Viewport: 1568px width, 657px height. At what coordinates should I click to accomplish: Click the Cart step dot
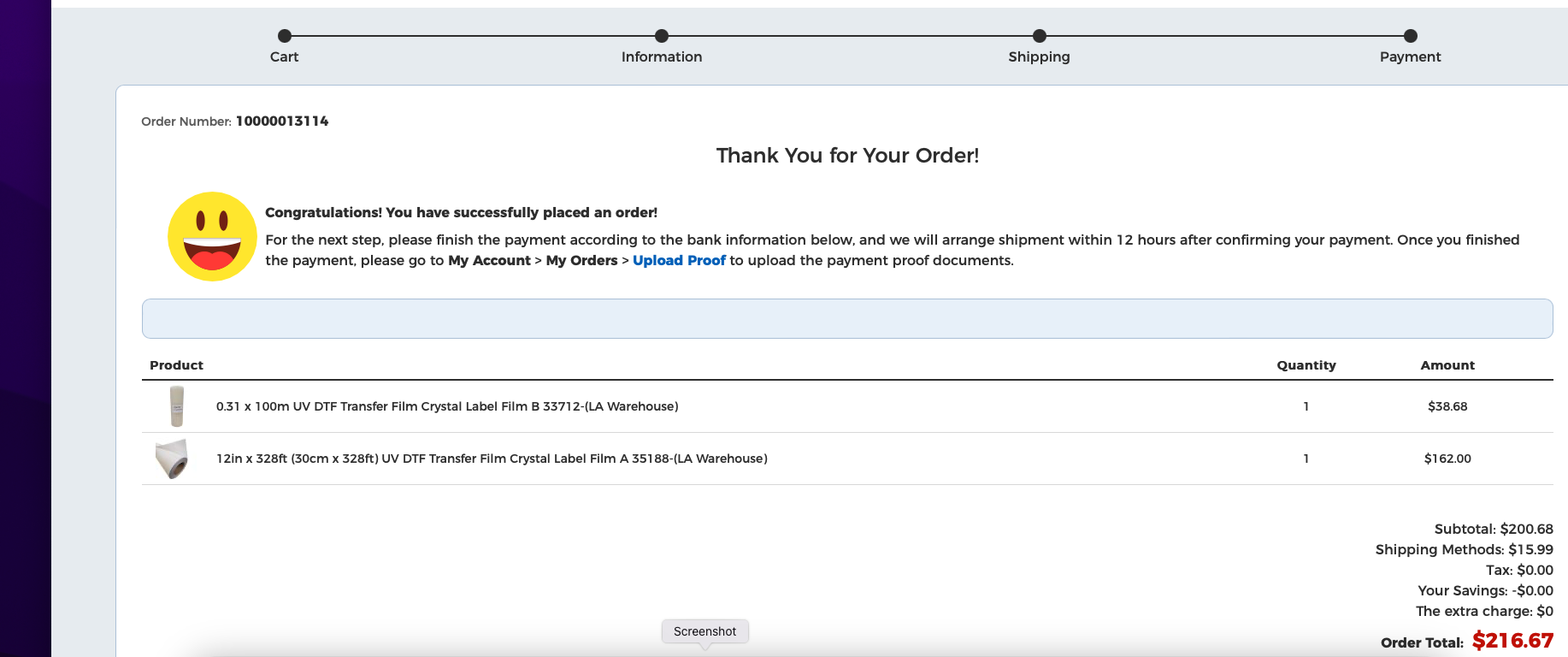click(285, 36)
